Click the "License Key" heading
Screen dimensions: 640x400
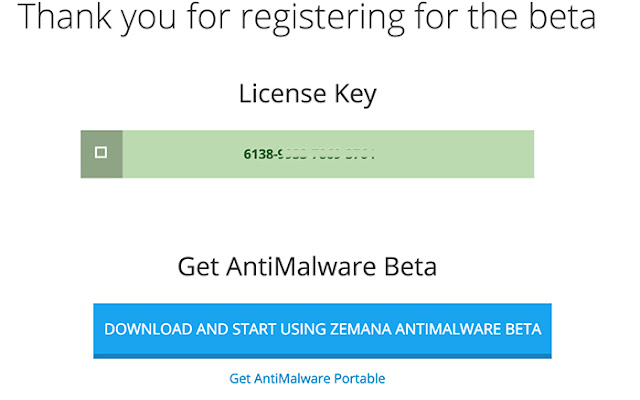click(307, 95)
